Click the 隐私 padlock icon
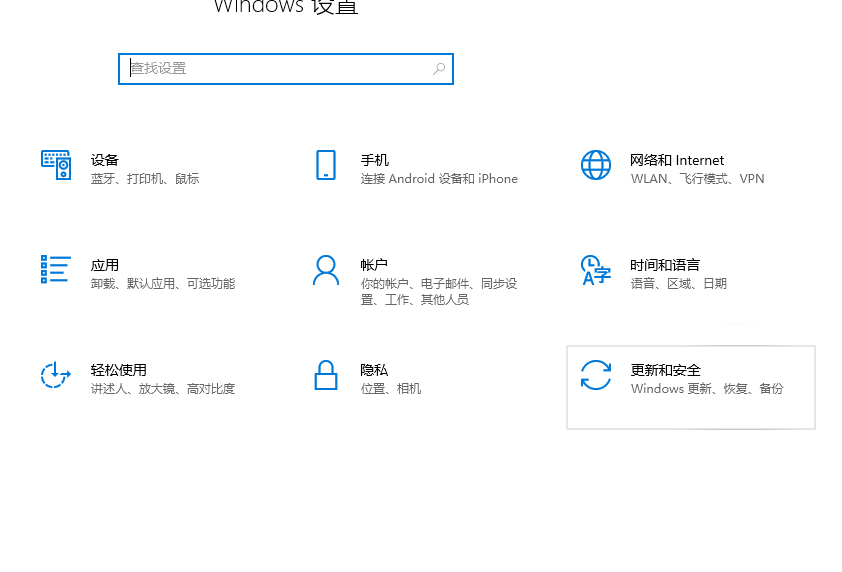The height and width of the screenshot is (572, 842). (x=326, y=375)
